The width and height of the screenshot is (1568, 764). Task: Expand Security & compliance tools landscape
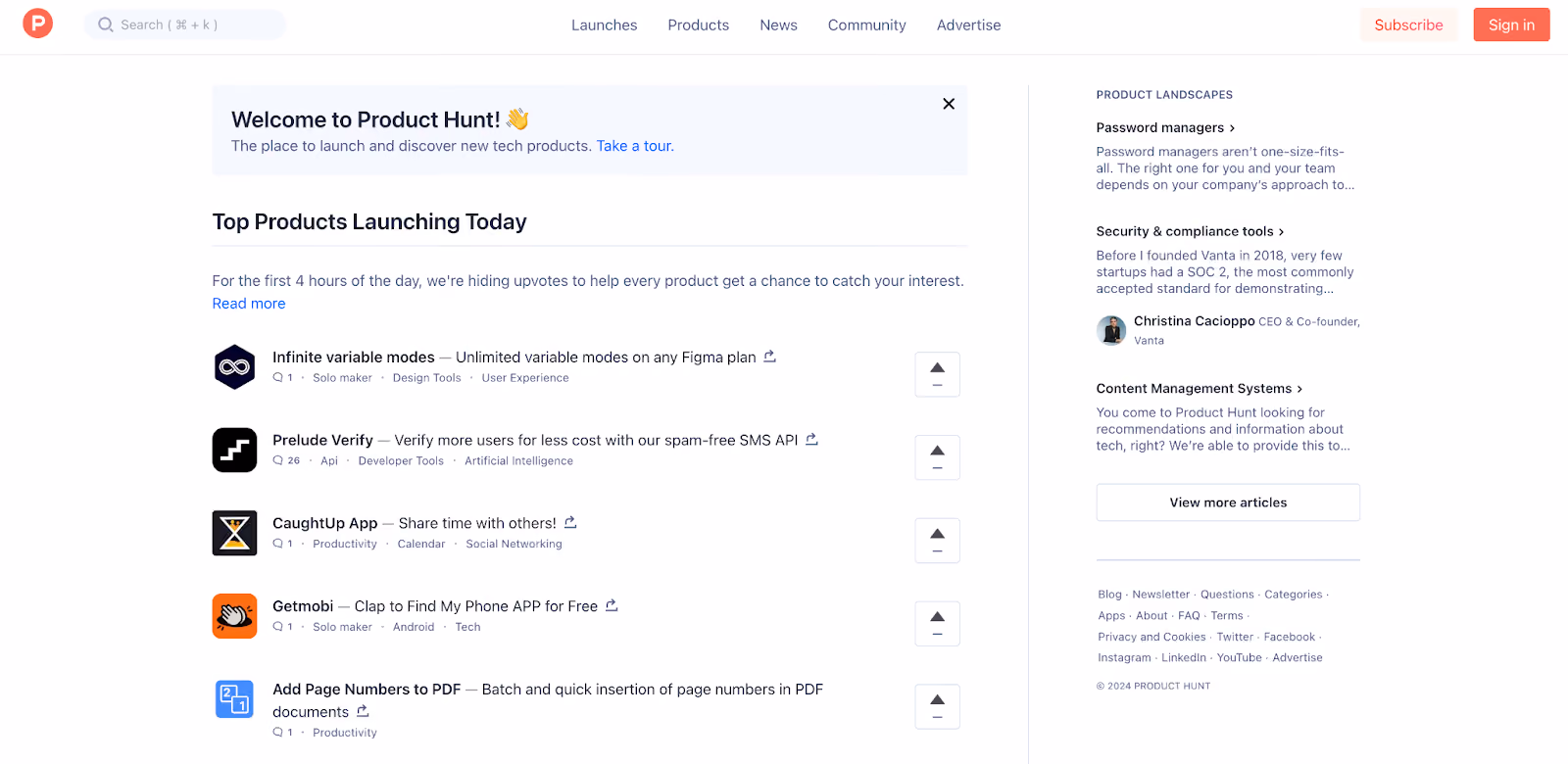(1190, 231)
